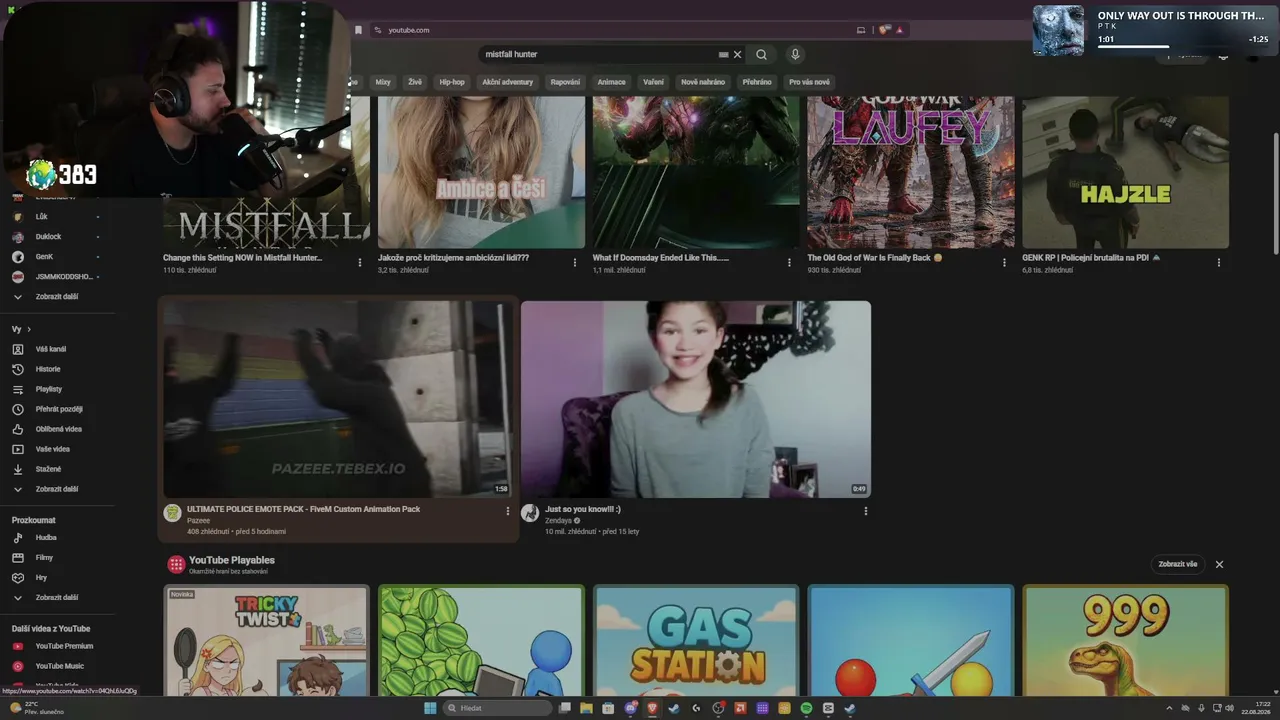Viewport: 1280px width, 720px height.
Task: Play the ULTIMATE POLICE EMOTE PACK video thumbnail
Action: tap(337, 399)
